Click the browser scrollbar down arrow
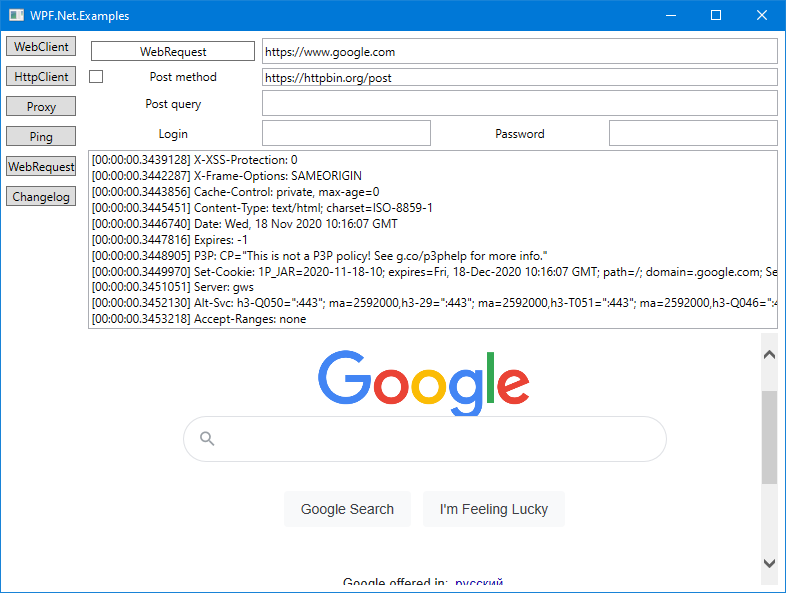This screenshot has height=593, width=786. tap(769, 563)
